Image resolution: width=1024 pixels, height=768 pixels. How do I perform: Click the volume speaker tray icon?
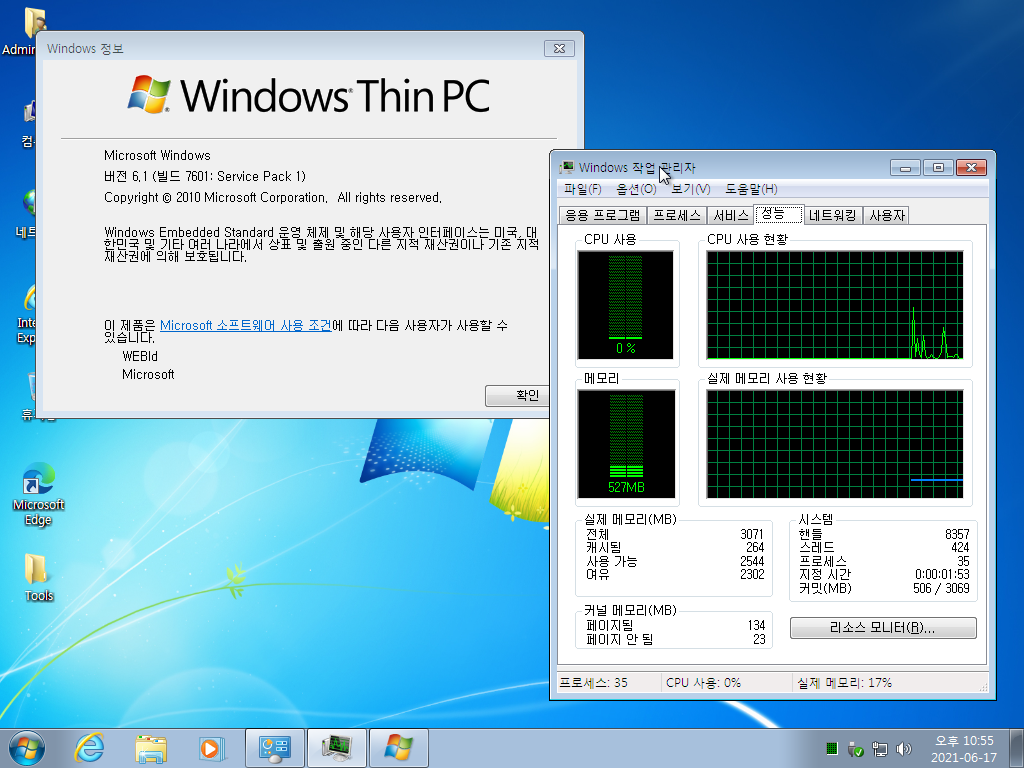click(904, 748)
